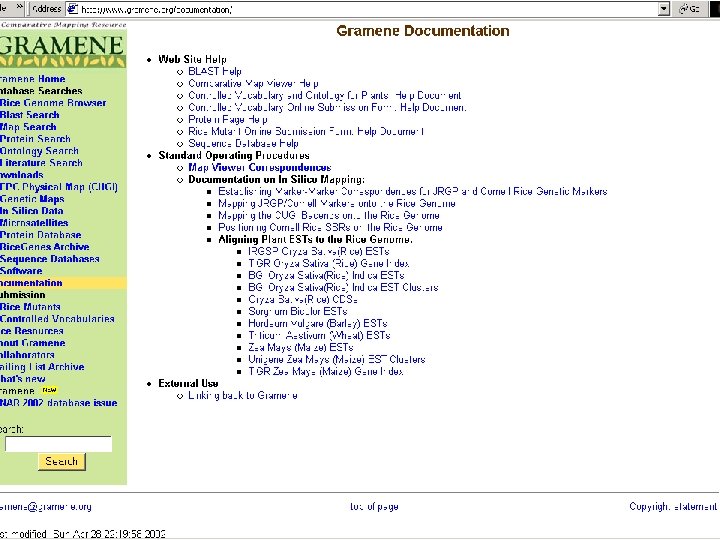Open Positioning Cornell Rice SSRs link
Screen dimensions: 720x540
coord(330,227)
